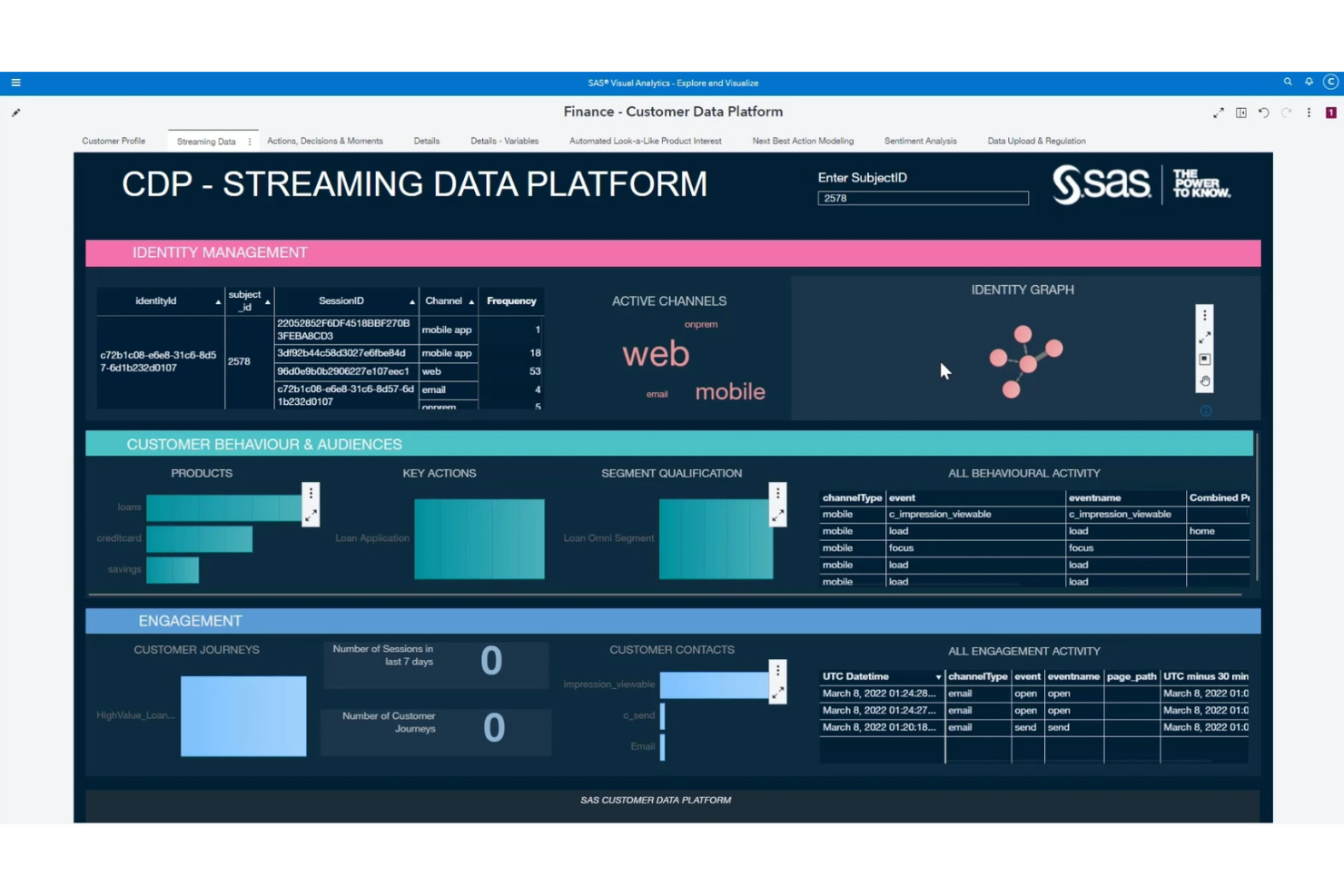Image resolution: width=1344 pixels, height=896 pixels.
Task: Enter full screen with the expand arrows icon
Action: 1219,113
